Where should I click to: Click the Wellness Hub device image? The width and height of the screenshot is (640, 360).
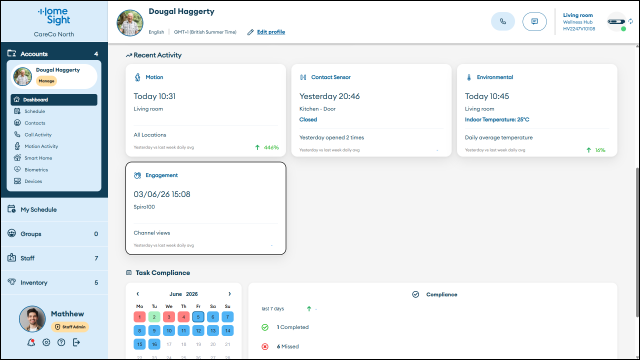tap(616, 22)
